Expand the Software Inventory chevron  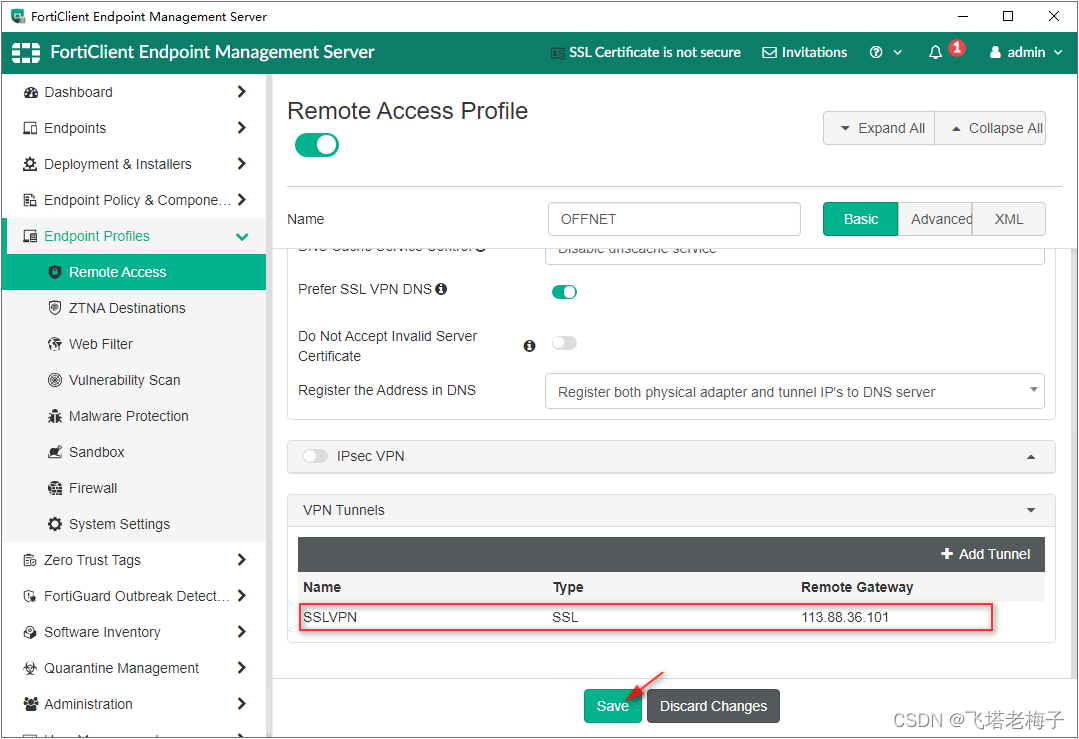(x=242, y=632)
